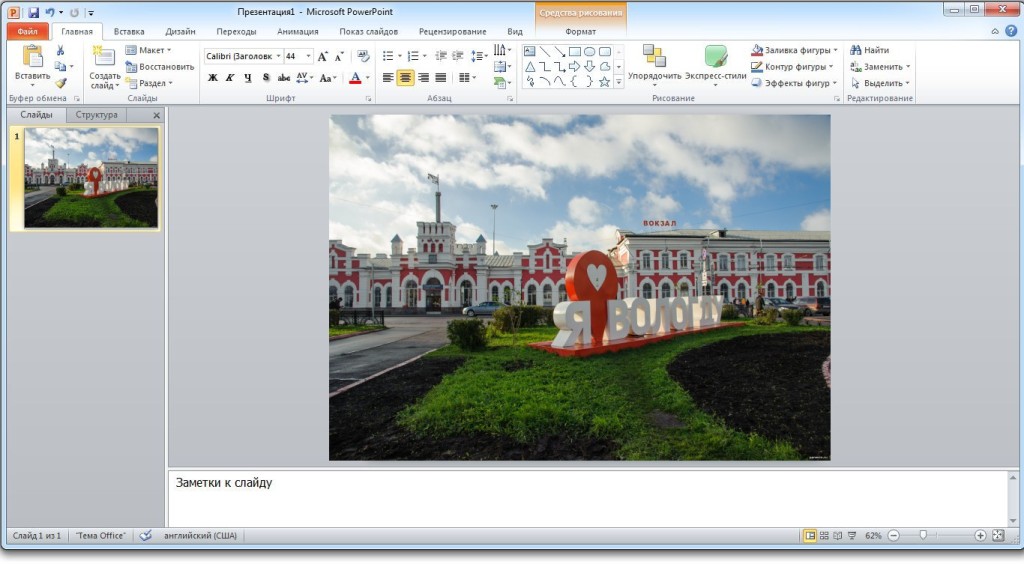
Task: Click Восстановить button
Action: click(160, 67)
